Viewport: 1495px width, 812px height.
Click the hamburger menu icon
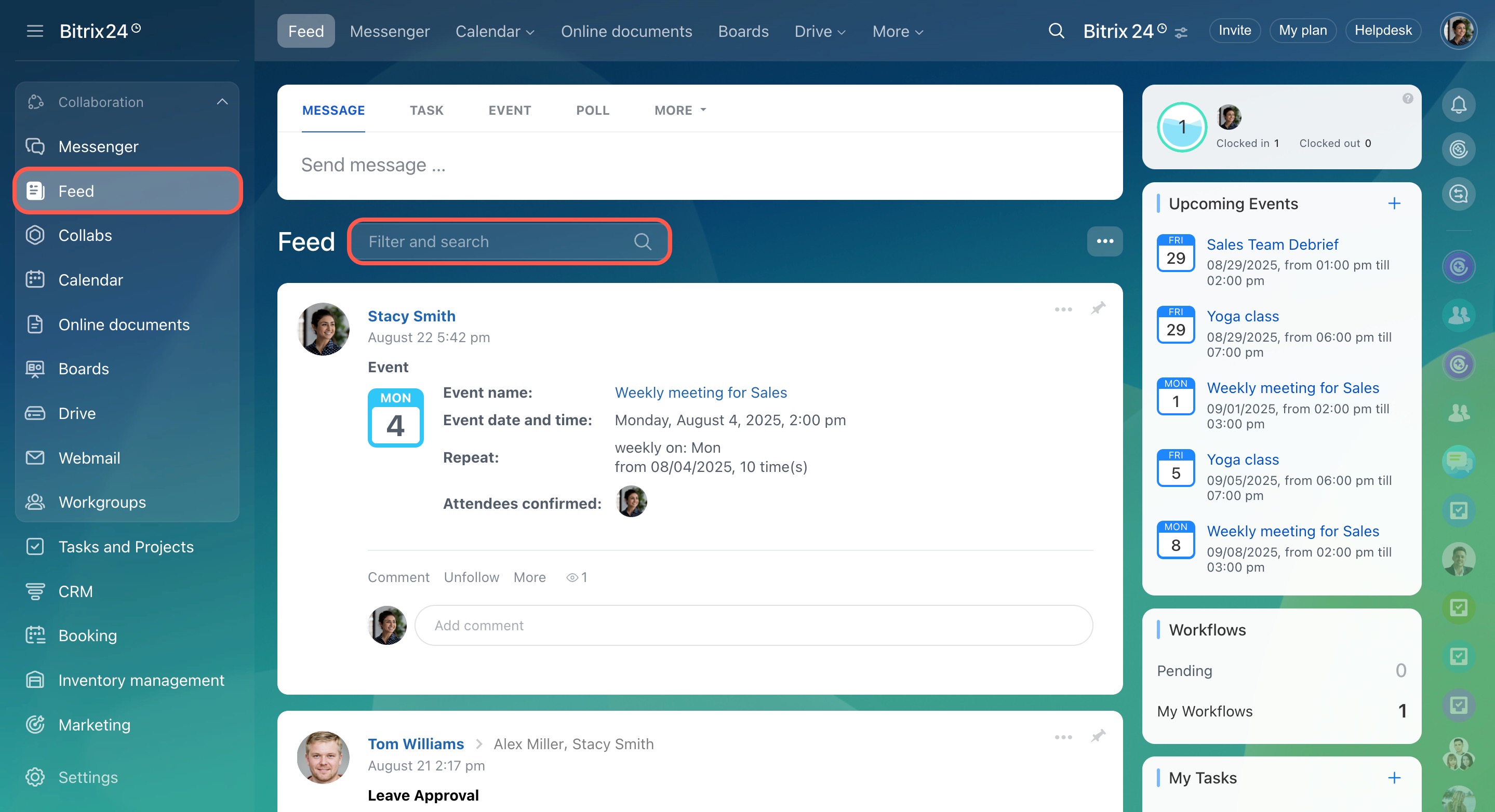[35, 31]
